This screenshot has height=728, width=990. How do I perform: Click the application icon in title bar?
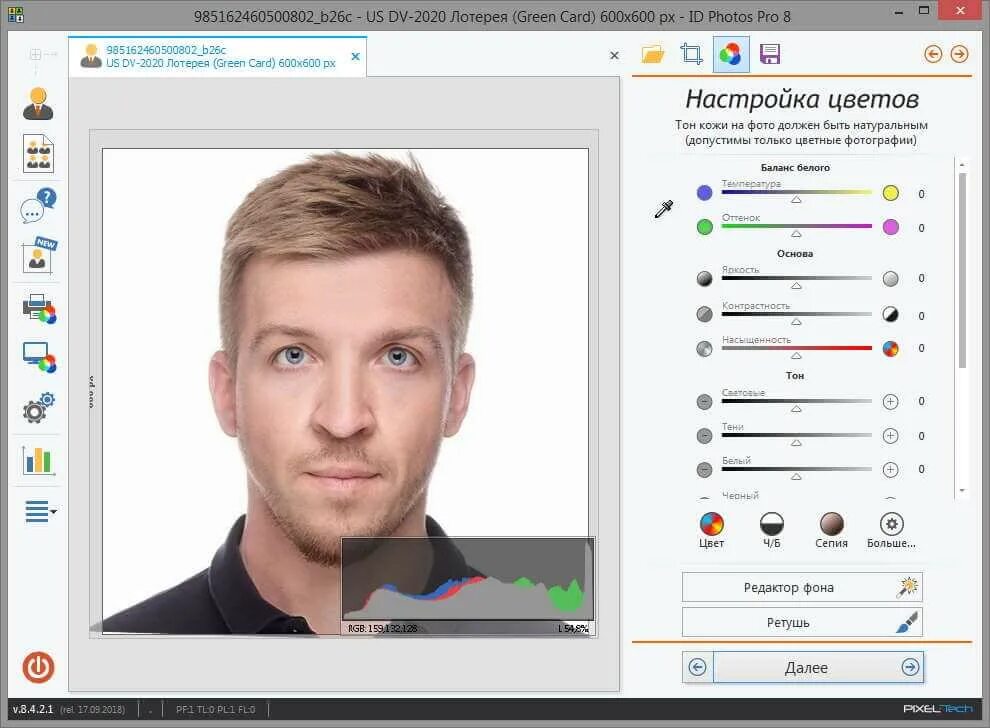[16, 15]
